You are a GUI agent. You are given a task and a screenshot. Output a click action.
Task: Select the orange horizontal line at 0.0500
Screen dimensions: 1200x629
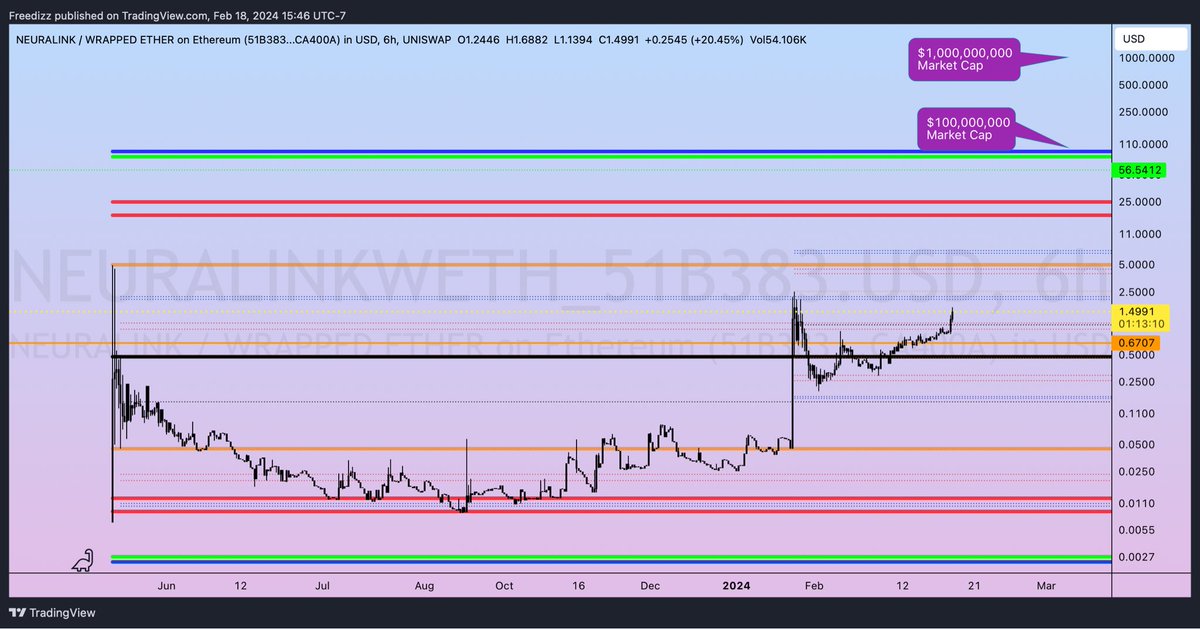[610, 448]
